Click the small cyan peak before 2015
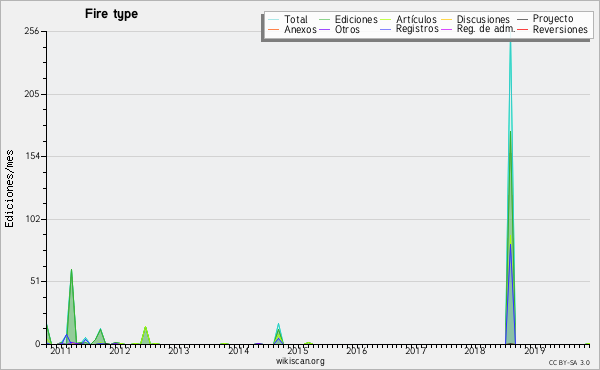 [279, 334]
